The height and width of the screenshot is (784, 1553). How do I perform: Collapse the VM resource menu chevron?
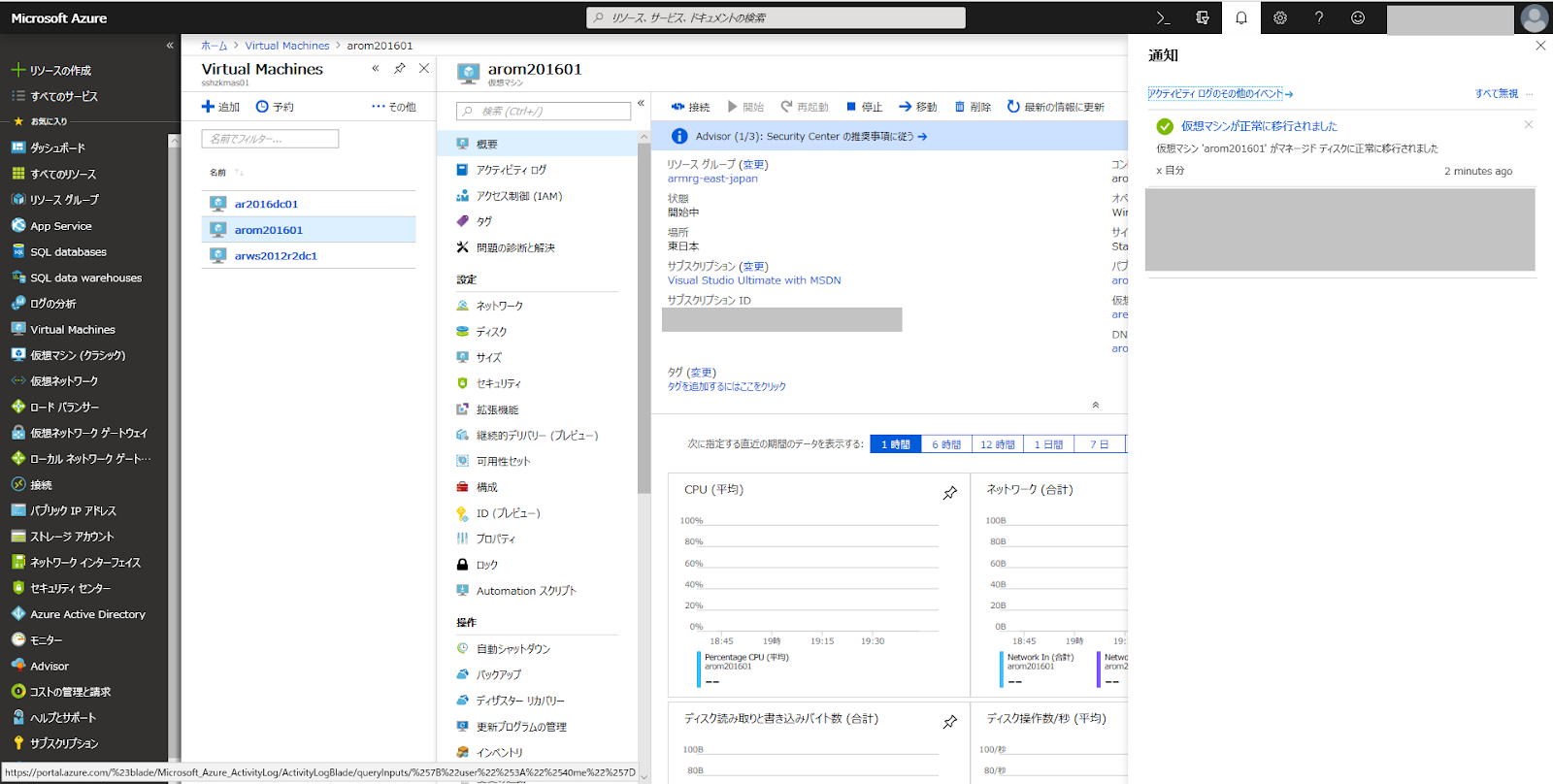641,103
